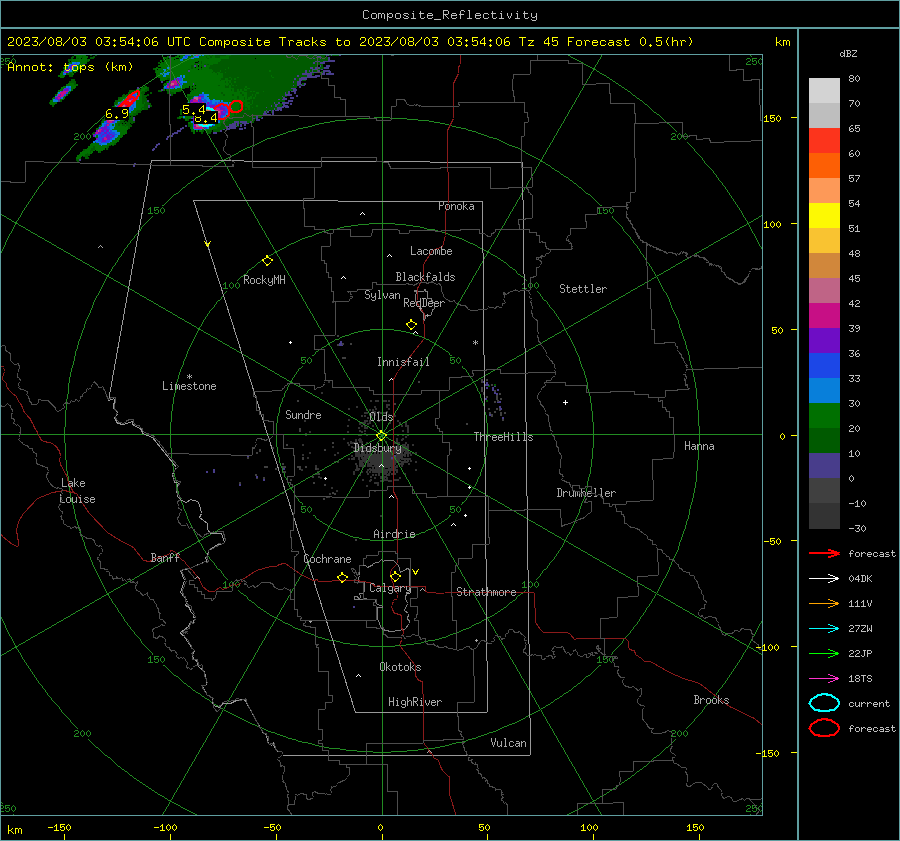Click the Ponoka map label

coord(456,206)
